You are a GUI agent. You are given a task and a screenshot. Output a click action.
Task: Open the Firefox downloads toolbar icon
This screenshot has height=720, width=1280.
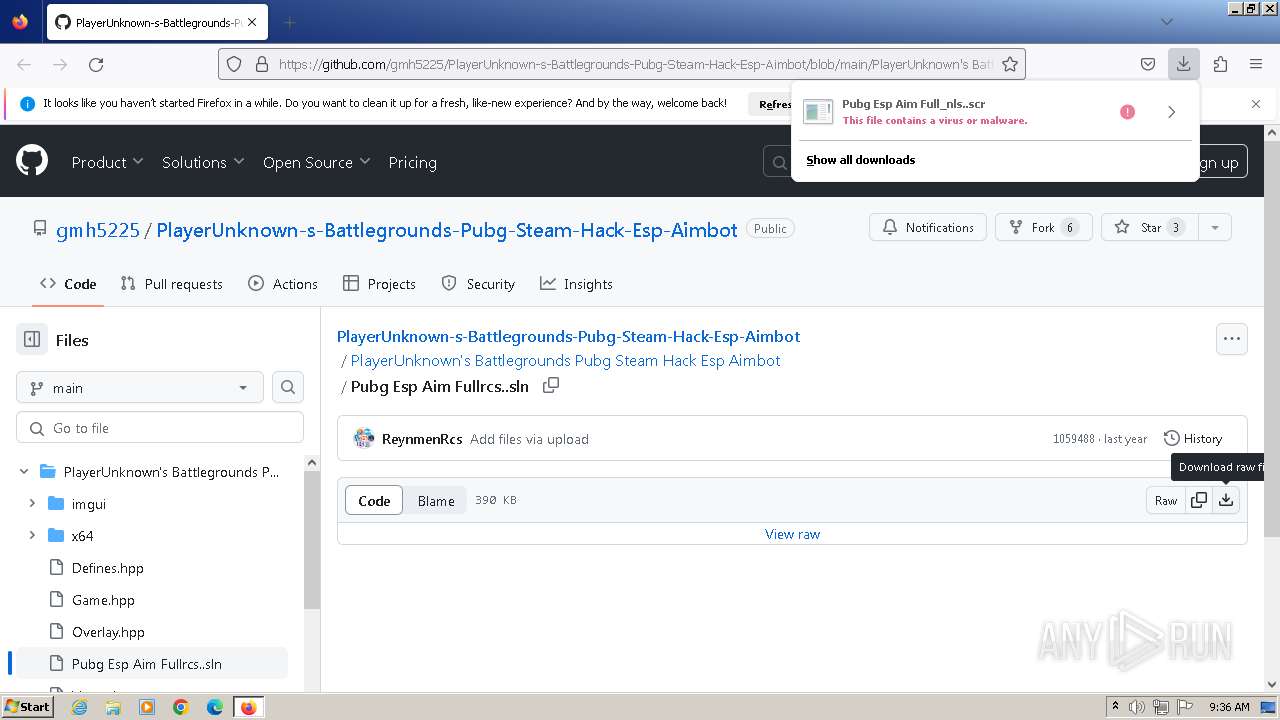tap(1183, 64)
